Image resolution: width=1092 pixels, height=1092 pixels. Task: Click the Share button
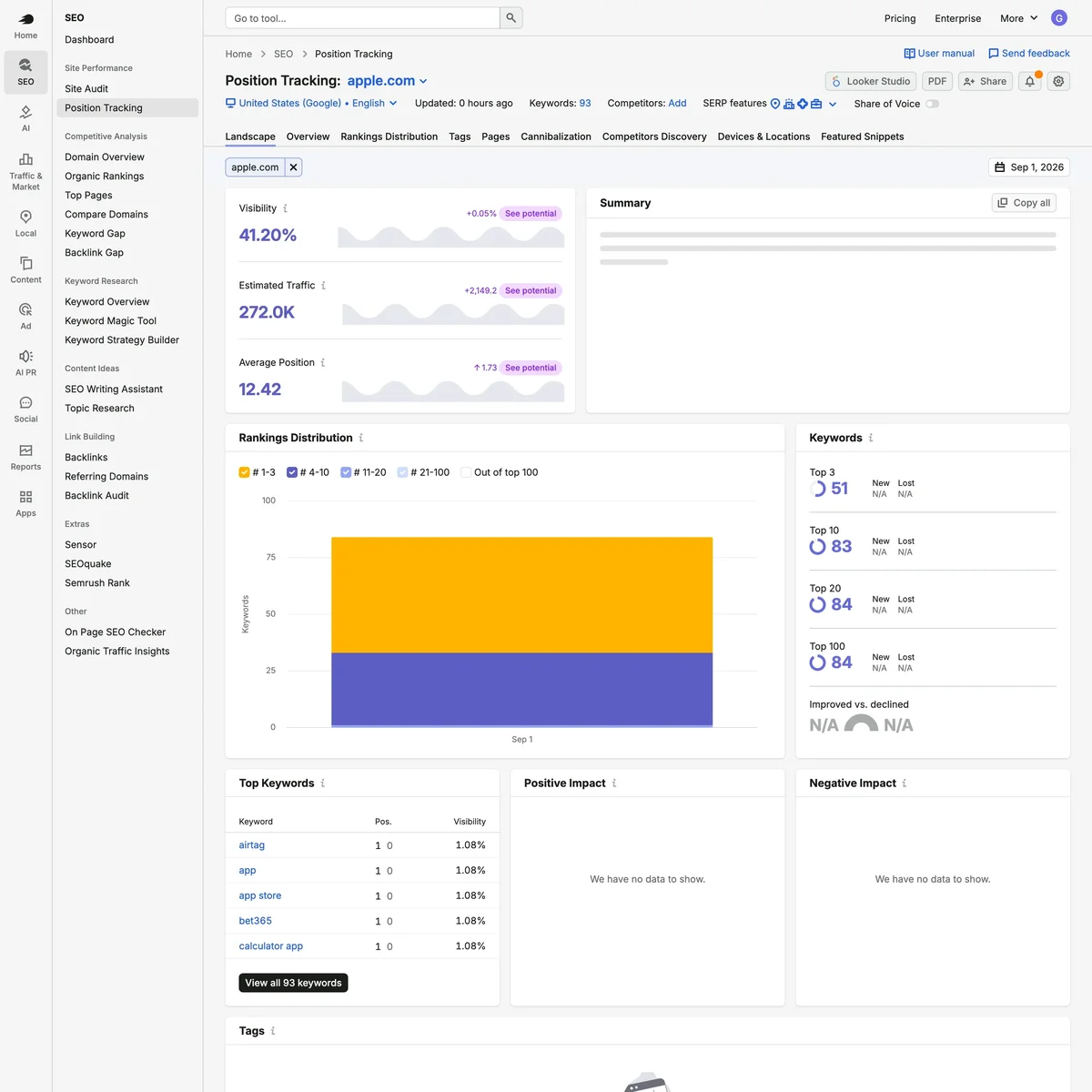[x=986, y=81]
